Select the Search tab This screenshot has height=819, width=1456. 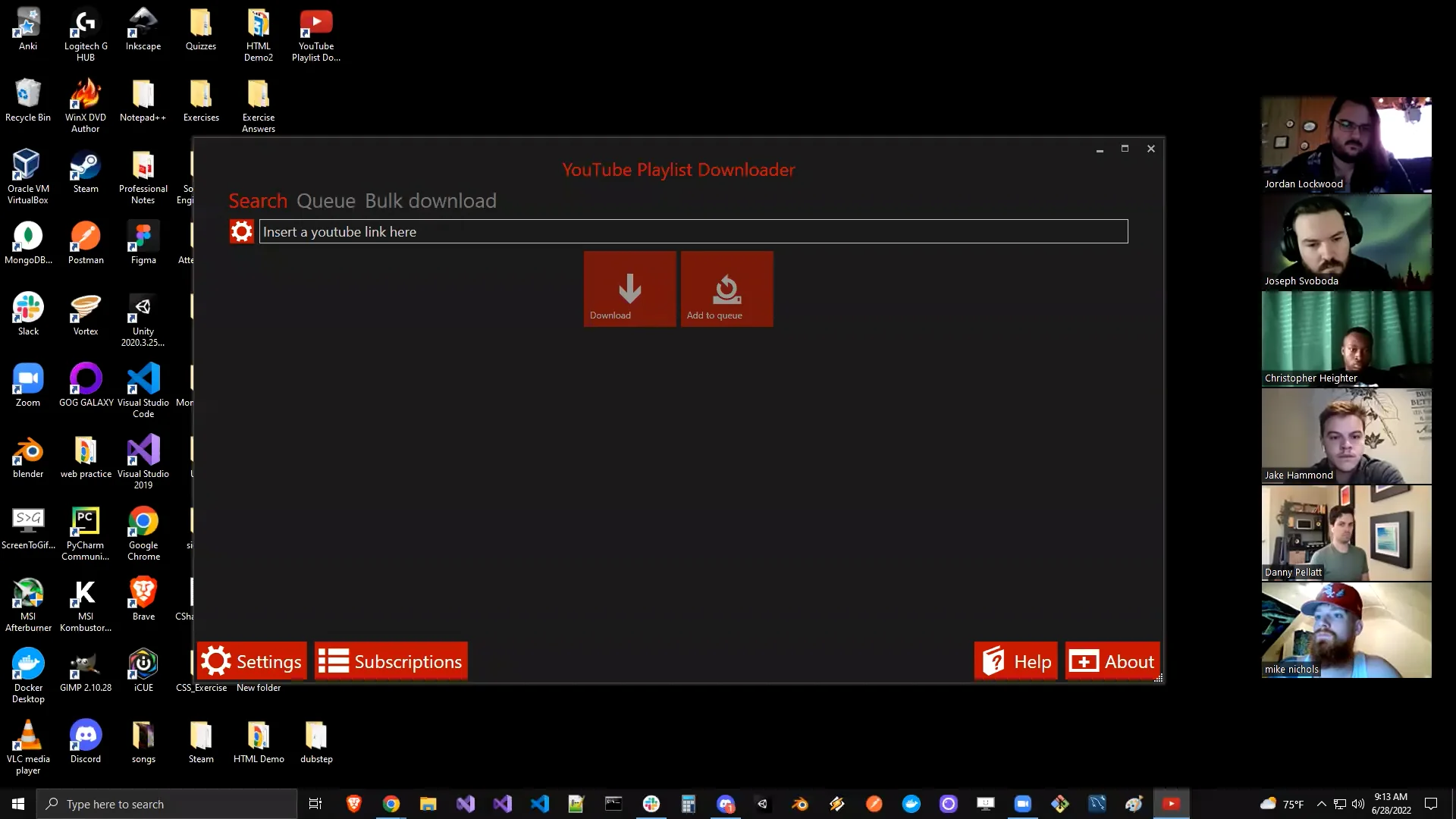pos(258,201)
